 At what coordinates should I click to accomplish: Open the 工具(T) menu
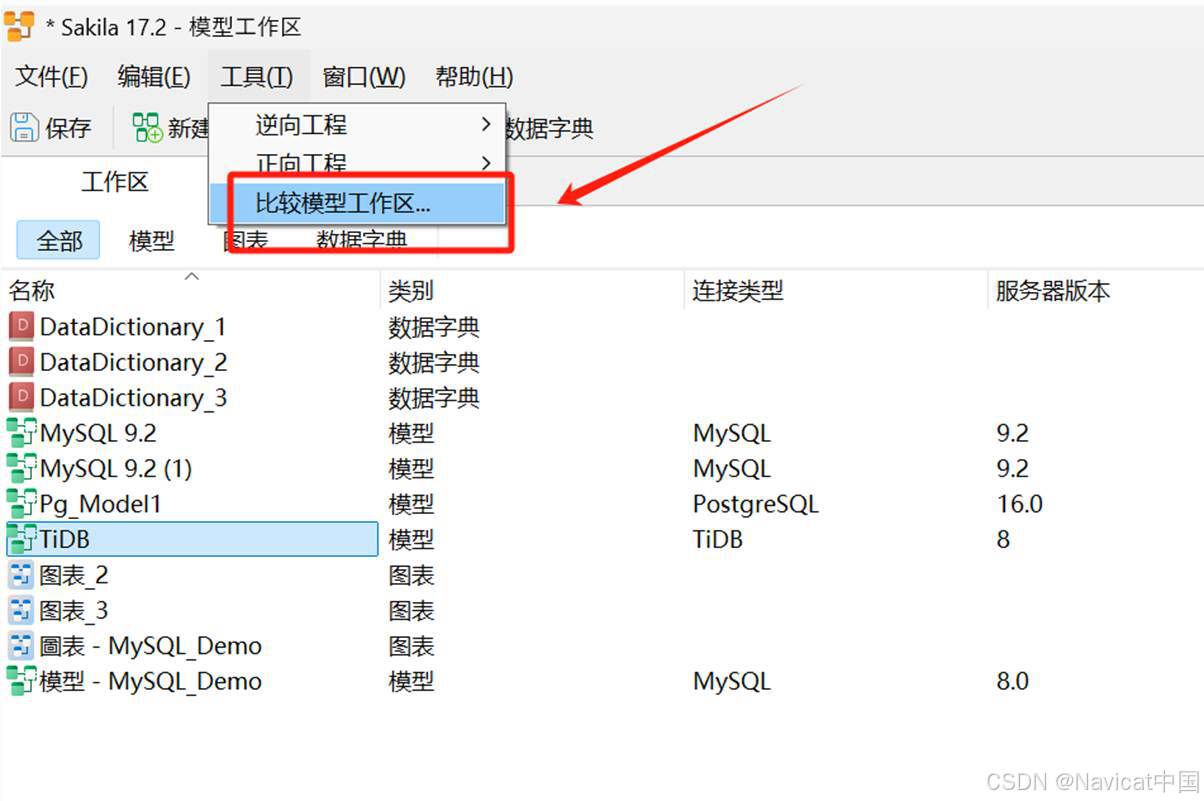(257, 77)
